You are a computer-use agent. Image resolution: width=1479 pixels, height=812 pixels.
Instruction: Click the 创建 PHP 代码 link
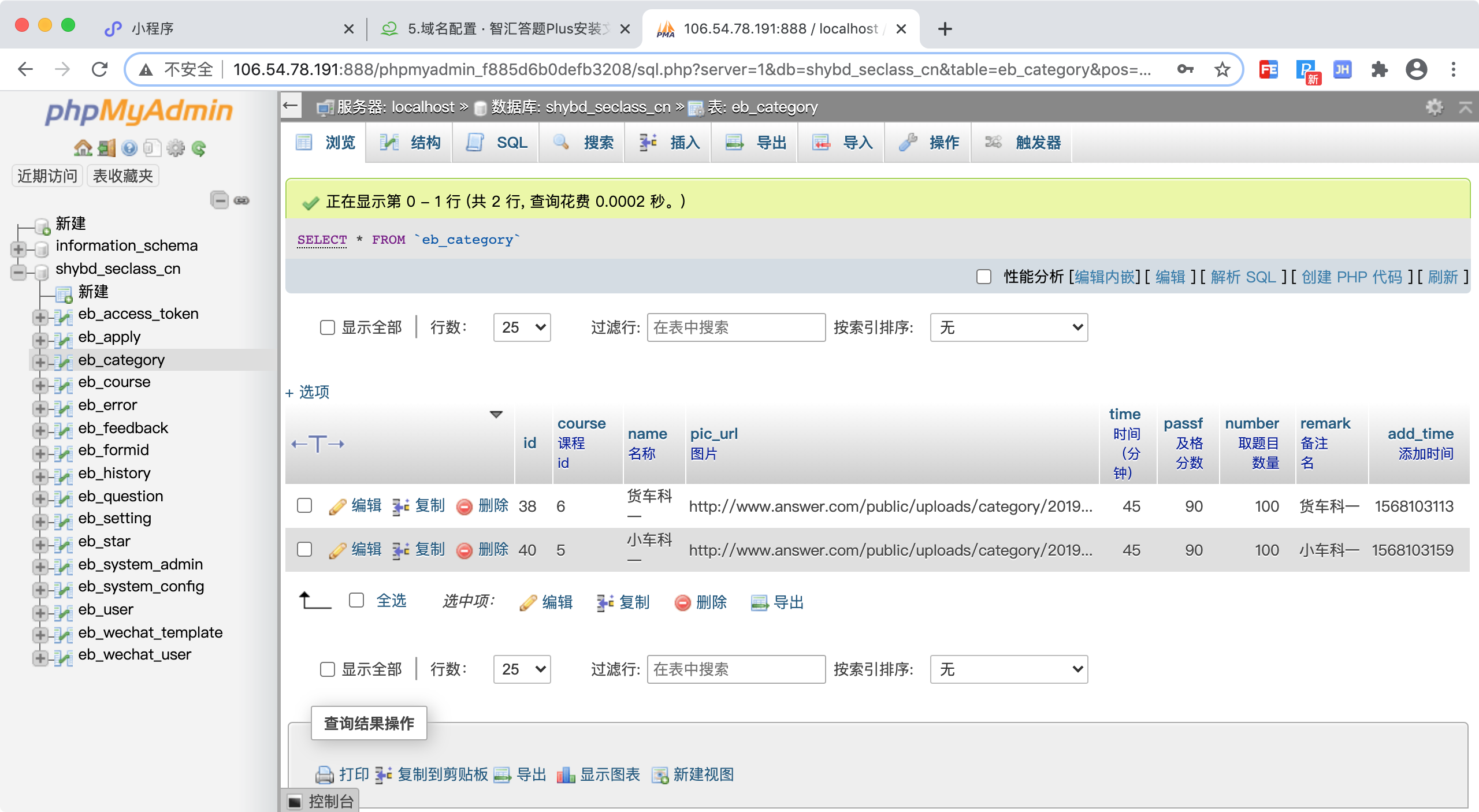click(x=1351, y=277)
